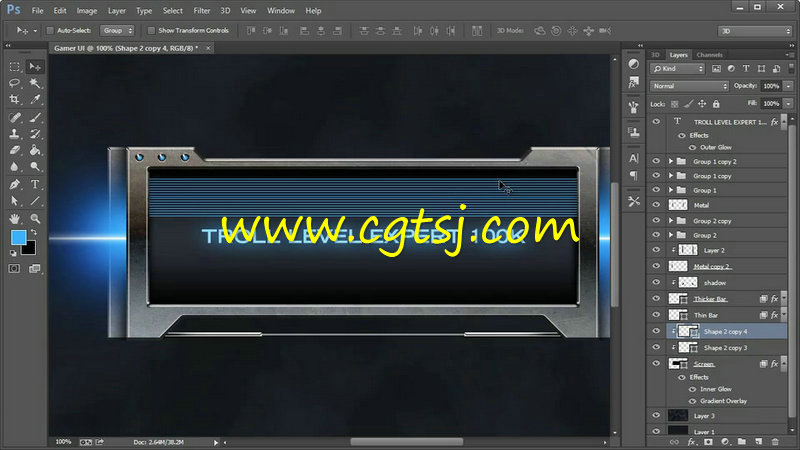The image size is (800, 450).
Task: Select the Brush tool
Action: [x=35, y=118]
